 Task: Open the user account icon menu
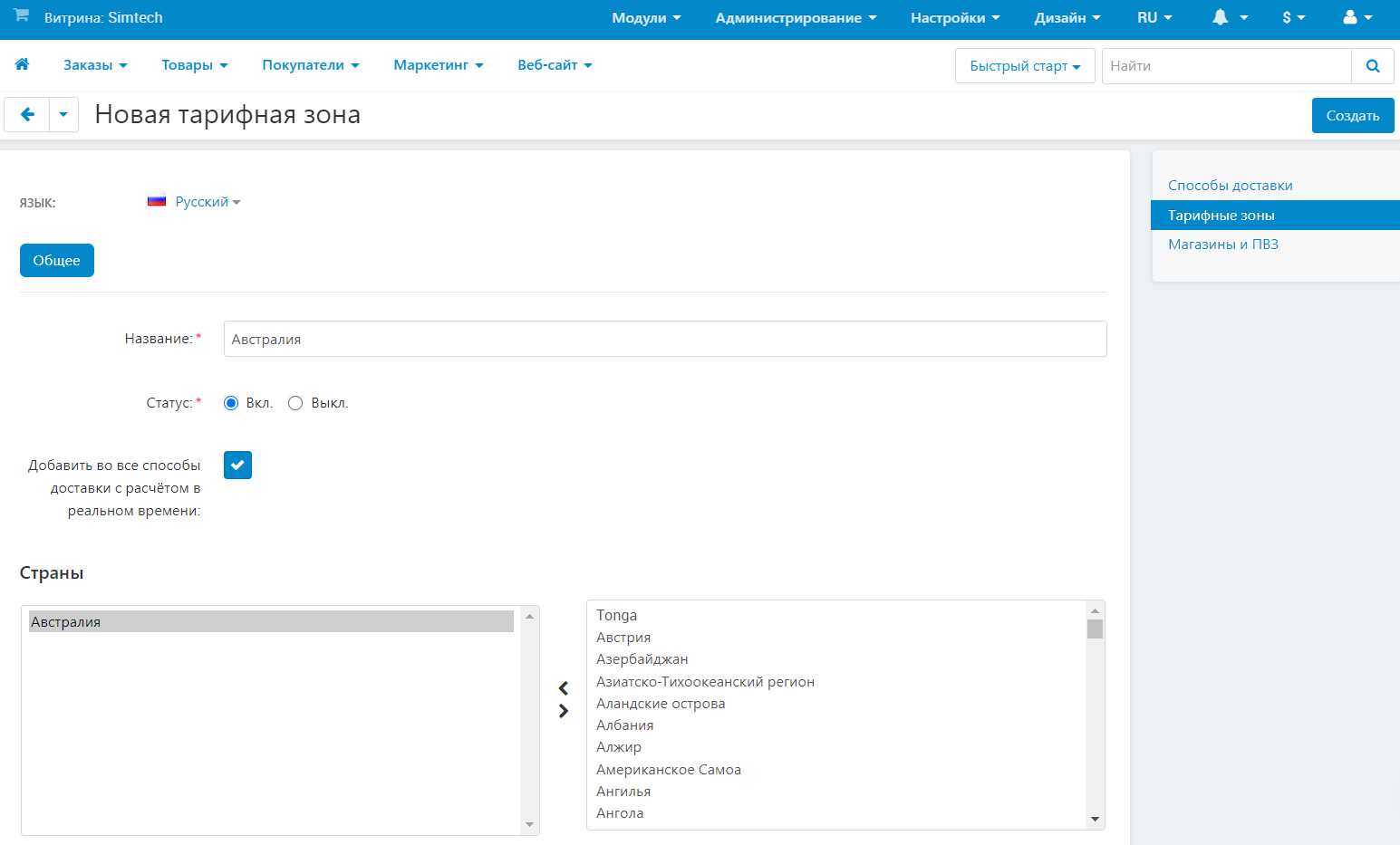(x=1357, y=18)
